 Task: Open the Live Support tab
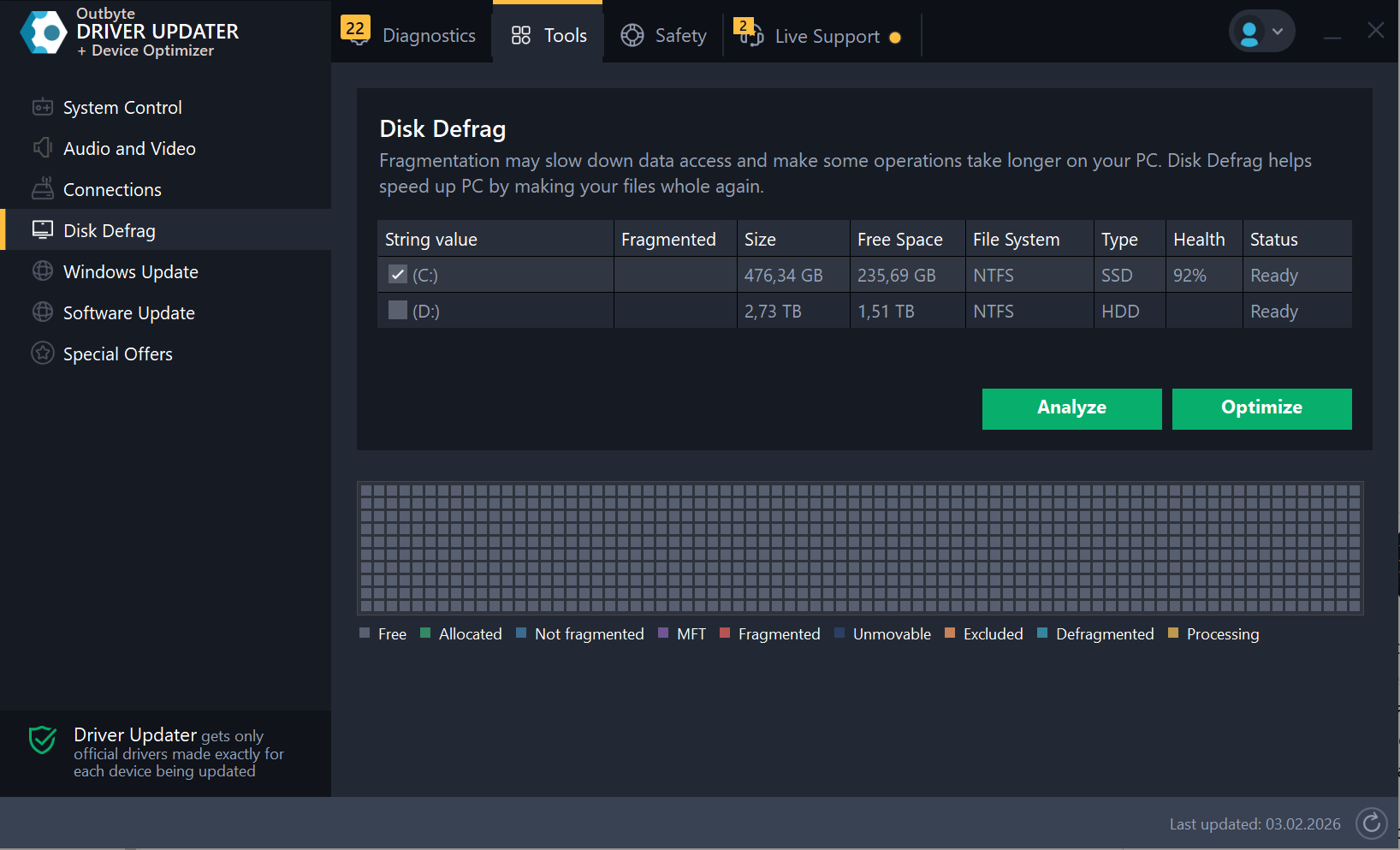pos(820,36)
